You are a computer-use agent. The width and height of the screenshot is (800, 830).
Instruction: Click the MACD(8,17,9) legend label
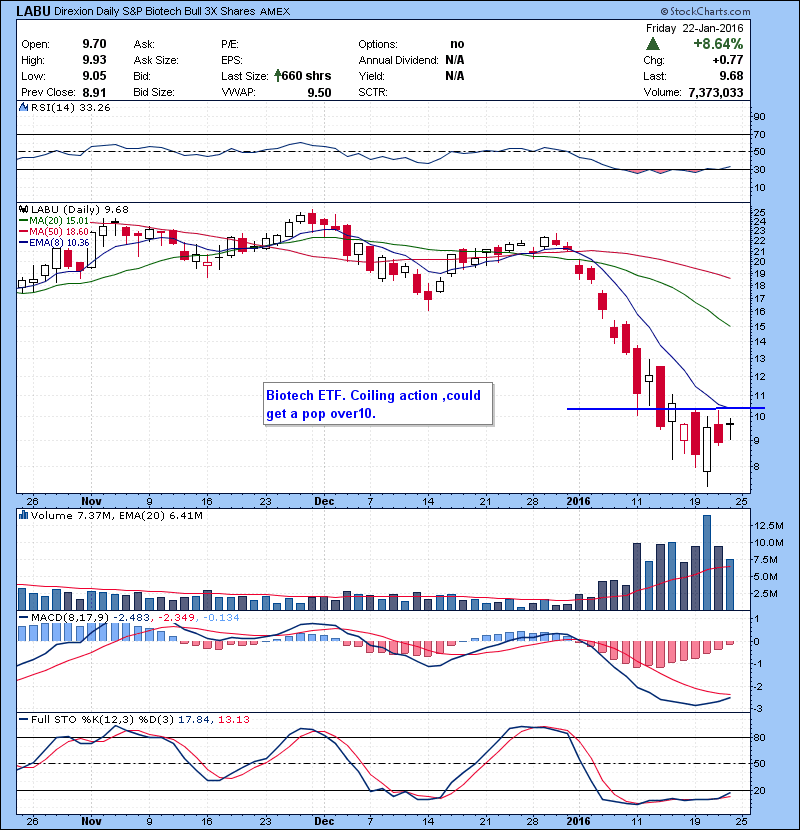(70, 617)
